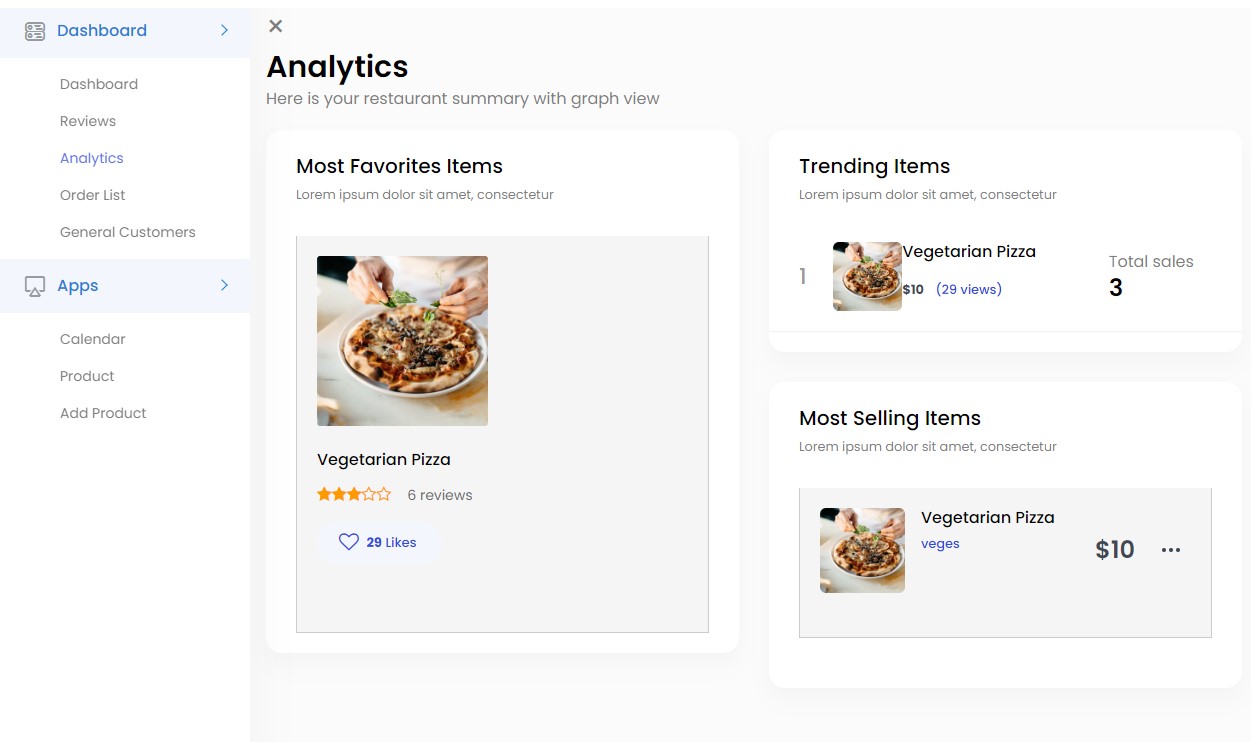Collapse the Dashboard menu using its chevron
Image resolution: width=1251 pixels, height=742 pixels.
tap(224, 30)
